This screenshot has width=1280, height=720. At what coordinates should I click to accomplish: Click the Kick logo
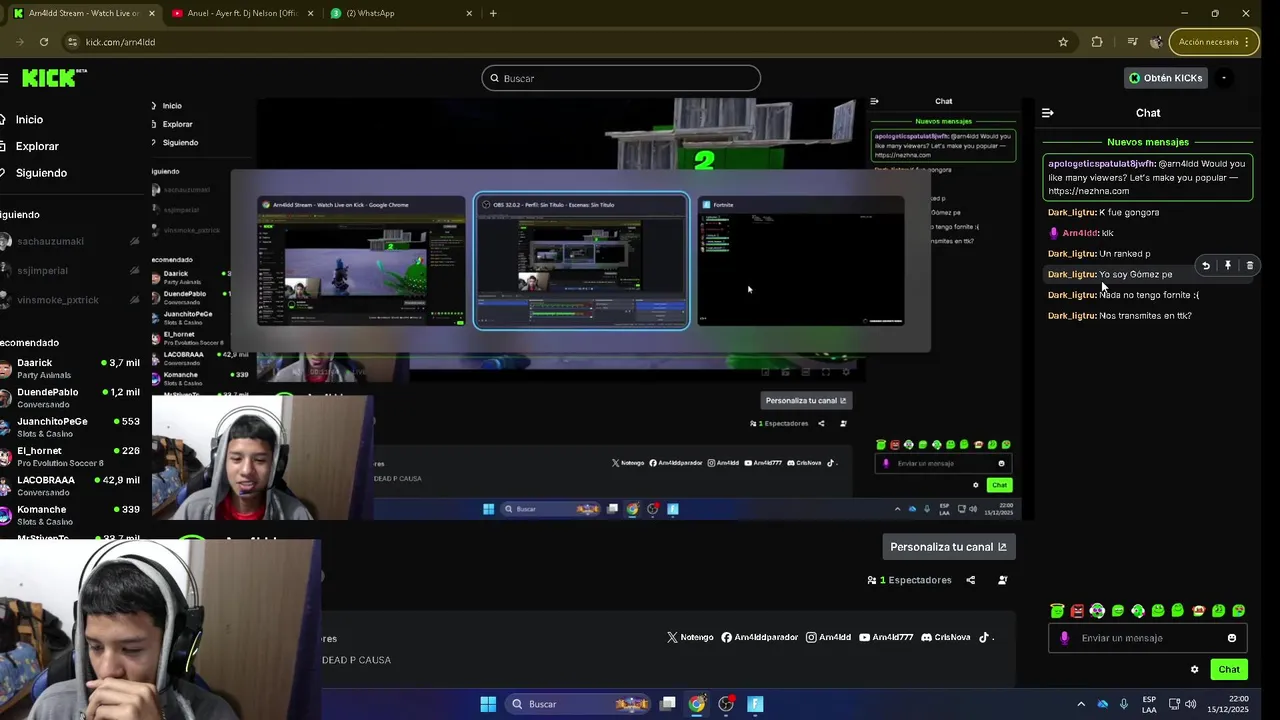(54, 78)
